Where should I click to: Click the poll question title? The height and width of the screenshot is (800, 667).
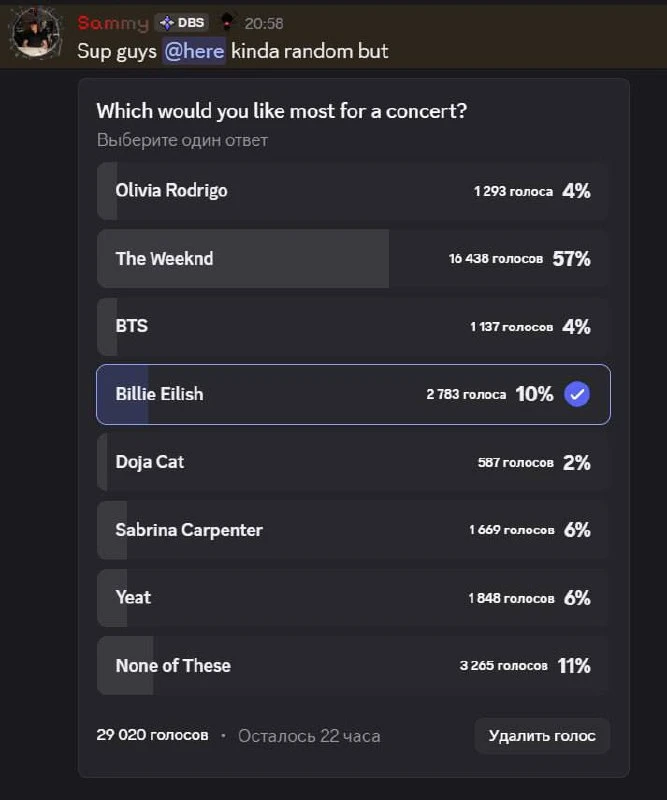[x=282, y=111]
